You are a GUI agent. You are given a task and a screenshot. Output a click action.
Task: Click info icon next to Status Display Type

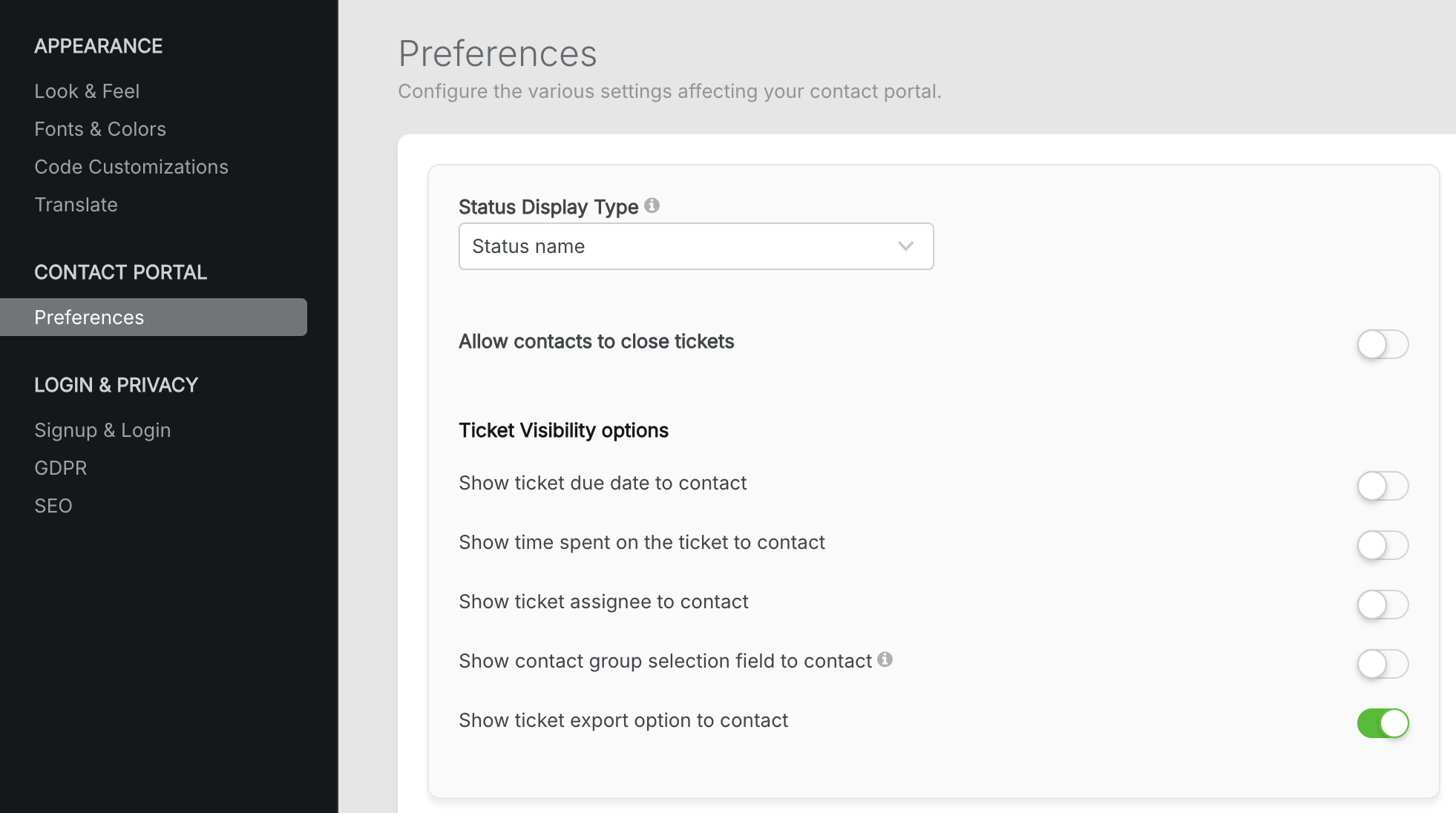pos(652,205)
